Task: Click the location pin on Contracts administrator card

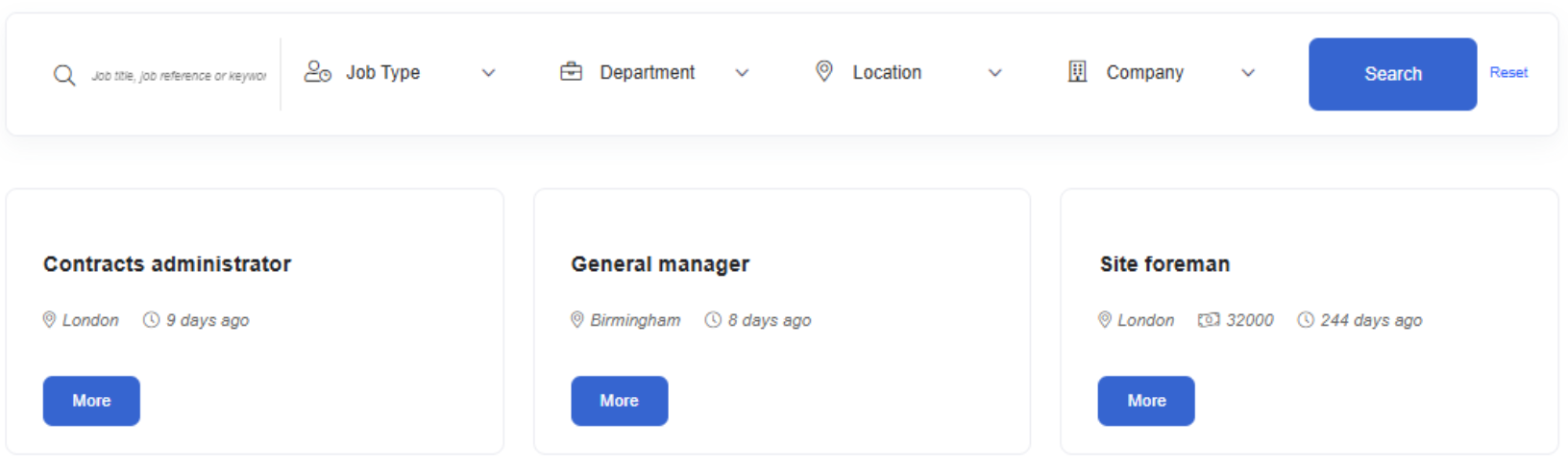Action: (49, 320)
